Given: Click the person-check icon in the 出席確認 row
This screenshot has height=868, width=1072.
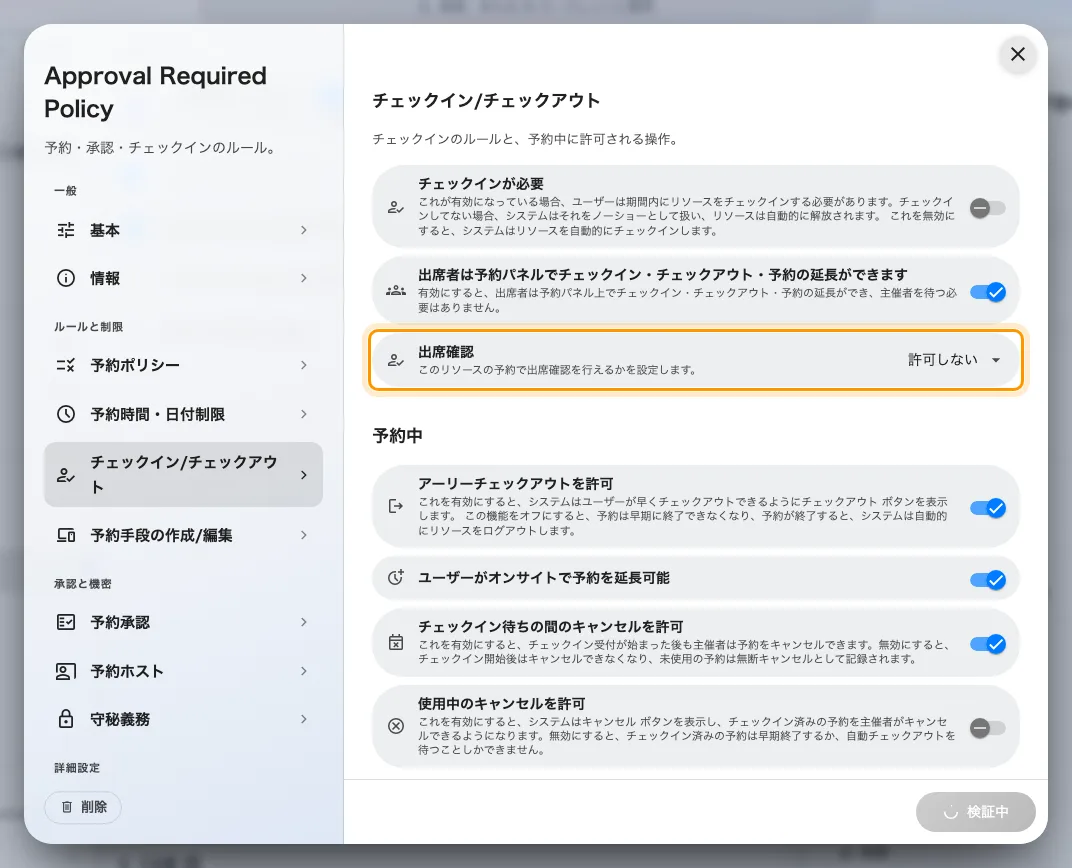Looking at the screenshot, I should (396, 360).
